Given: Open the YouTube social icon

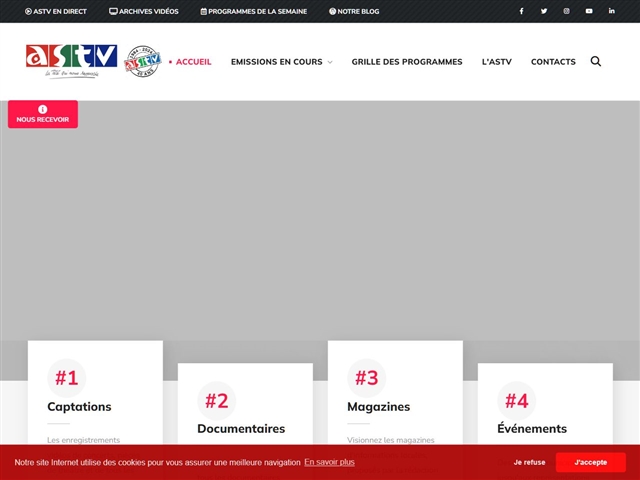Looking at the screenshot, I should 589,11.
